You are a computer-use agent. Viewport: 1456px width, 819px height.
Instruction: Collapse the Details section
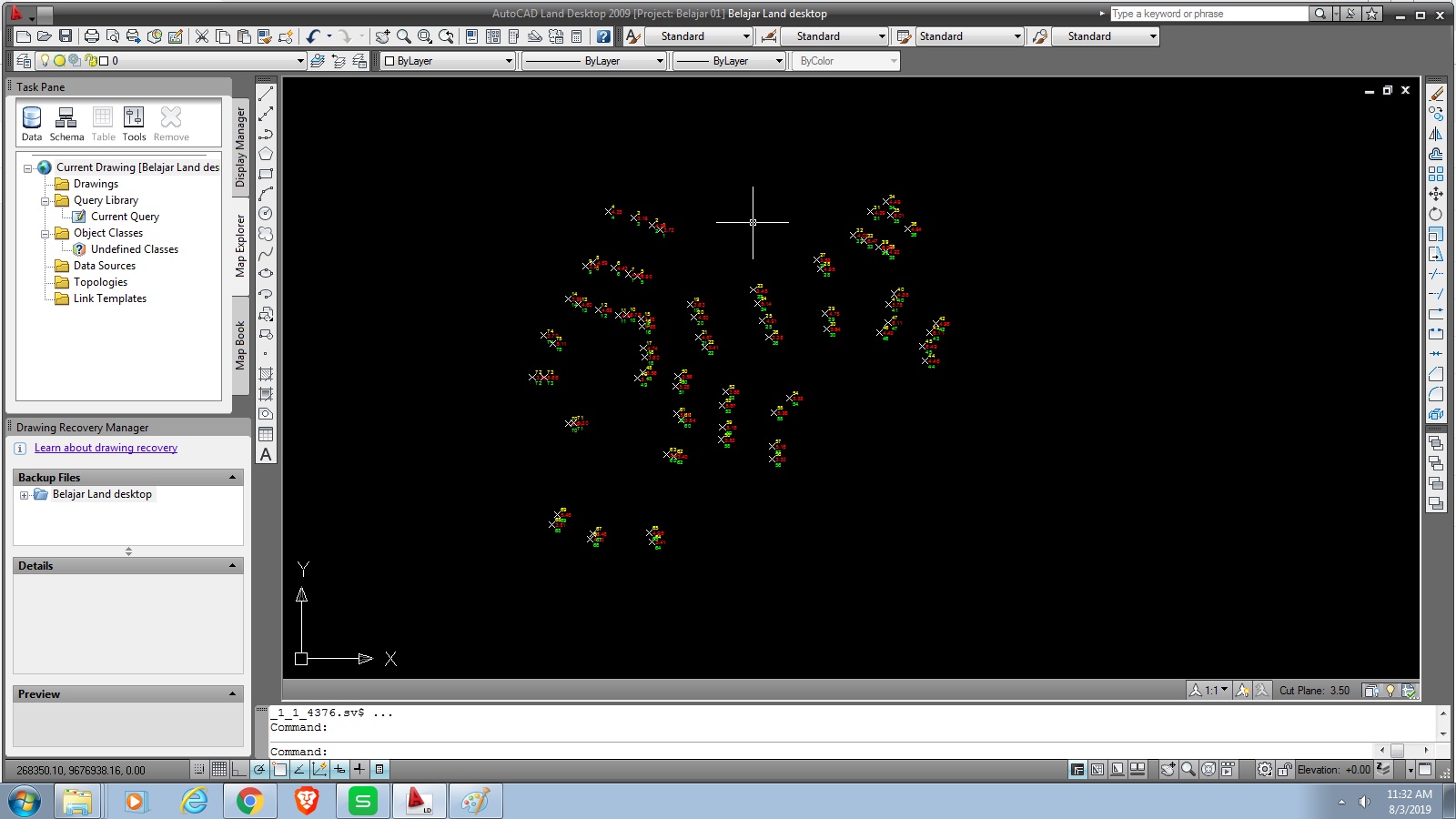(x=232, y=565)
